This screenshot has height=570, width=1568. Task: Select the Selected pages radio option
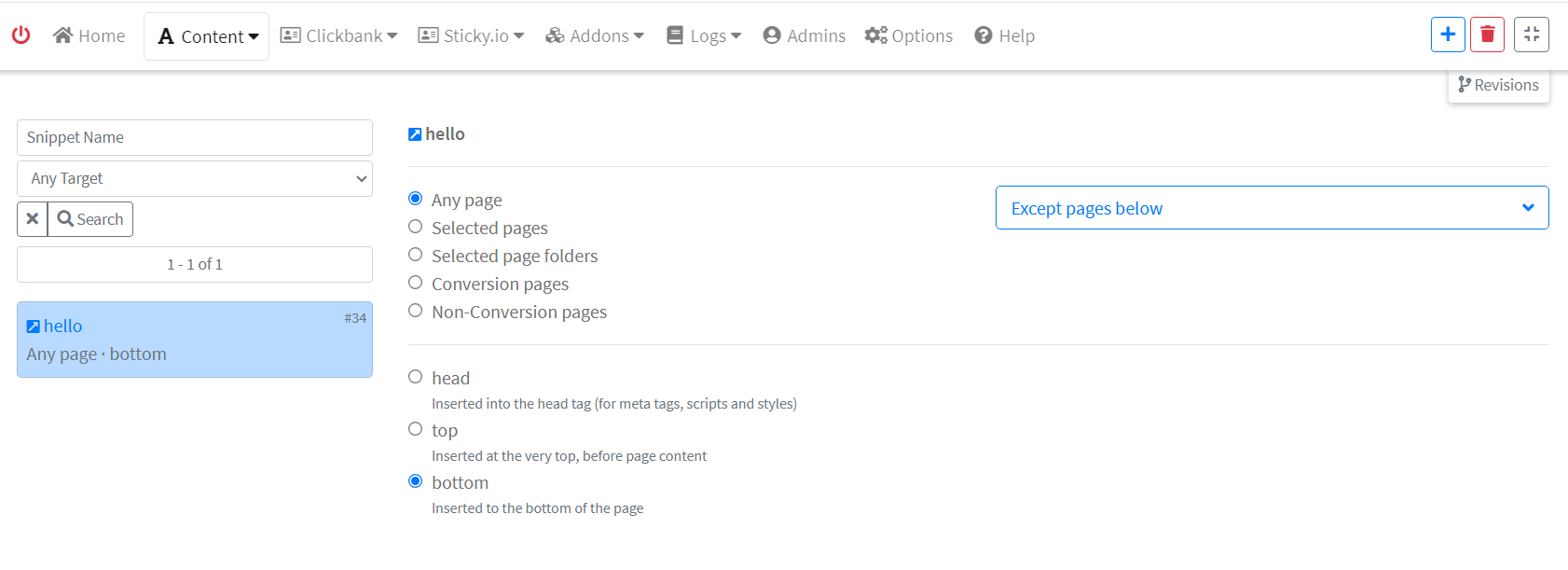pos(416,227)
